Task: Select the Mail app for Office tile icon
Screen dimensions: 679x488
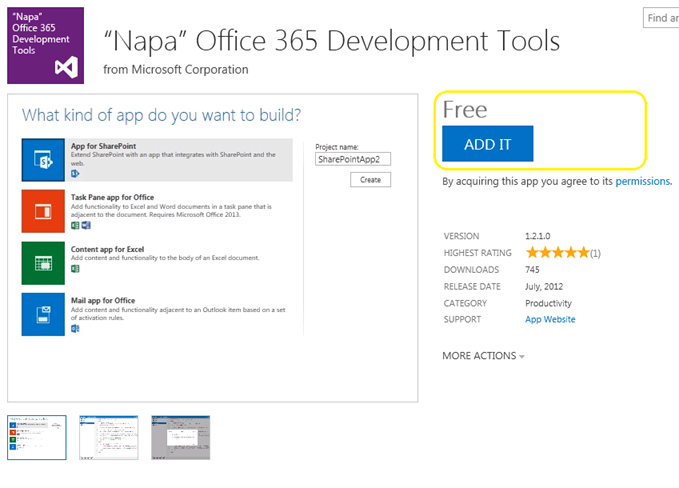Action: [43, 314]
